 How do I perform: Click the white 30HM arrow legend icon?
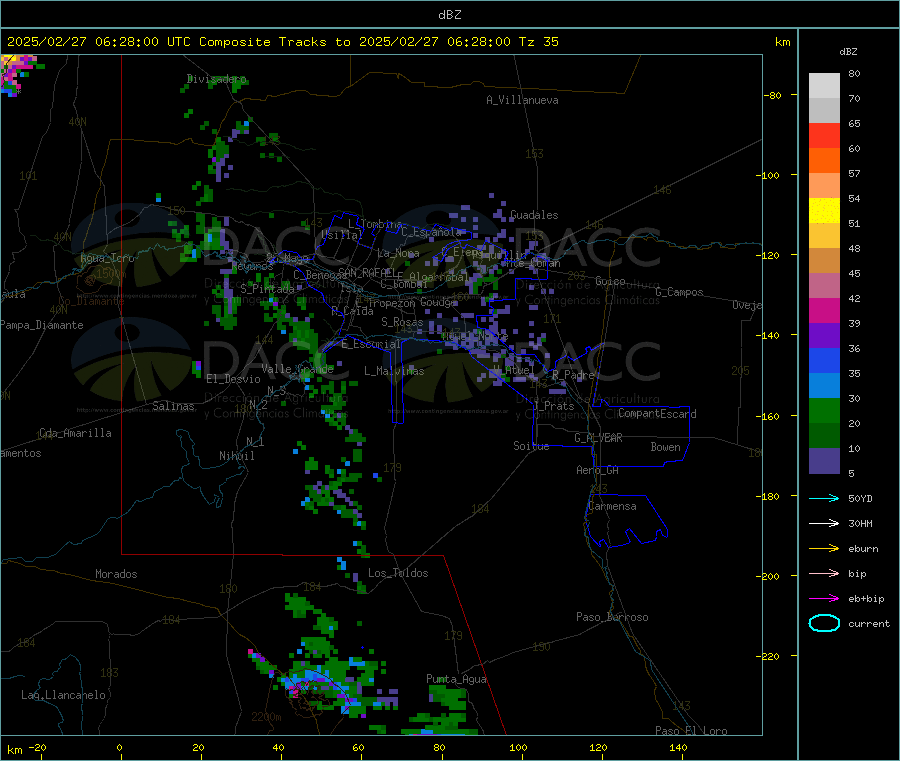[x=824, y=523]
